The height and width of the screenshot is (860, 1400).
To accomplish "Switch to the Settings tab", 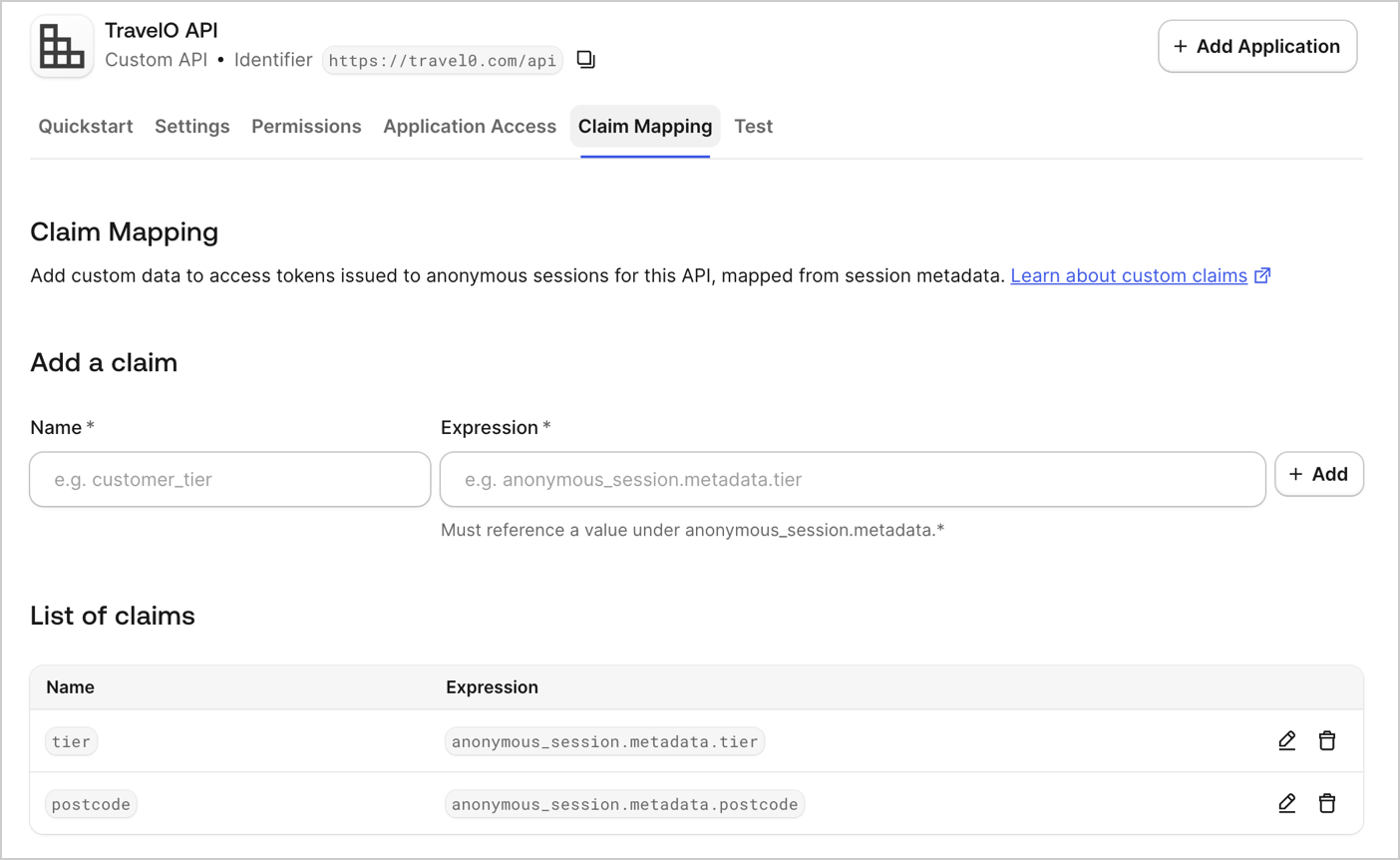I will tap(192, 127).
